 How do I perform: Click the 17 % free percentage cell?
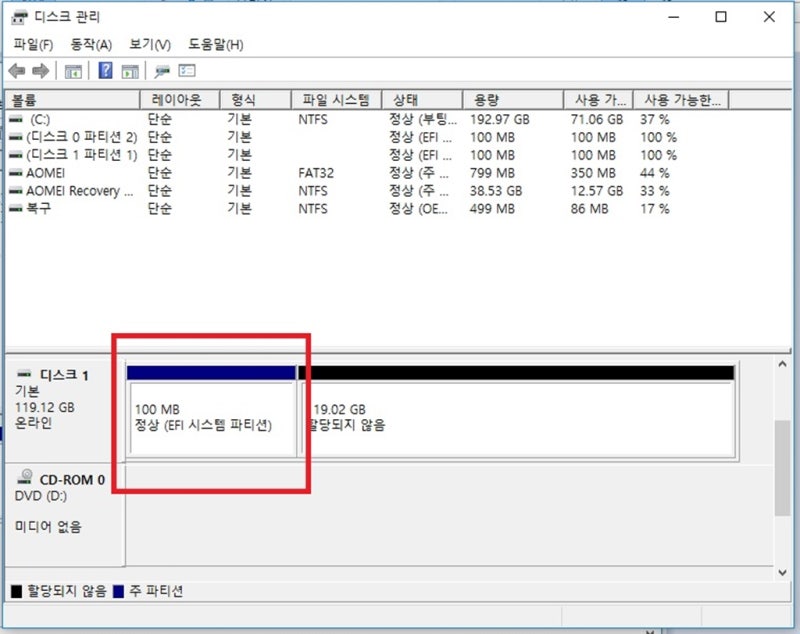click(x=655, y=209)
